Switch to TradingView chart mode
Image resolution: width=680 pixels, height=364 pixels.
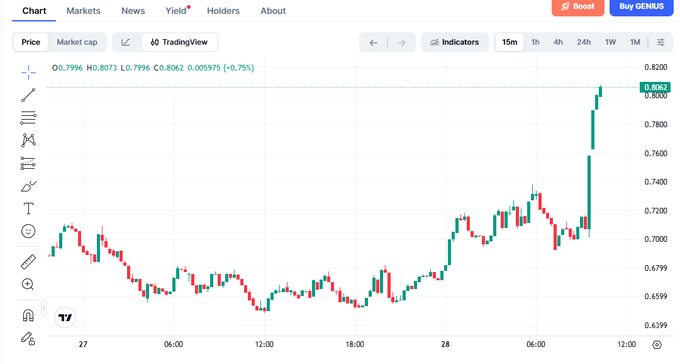point(179,42)
